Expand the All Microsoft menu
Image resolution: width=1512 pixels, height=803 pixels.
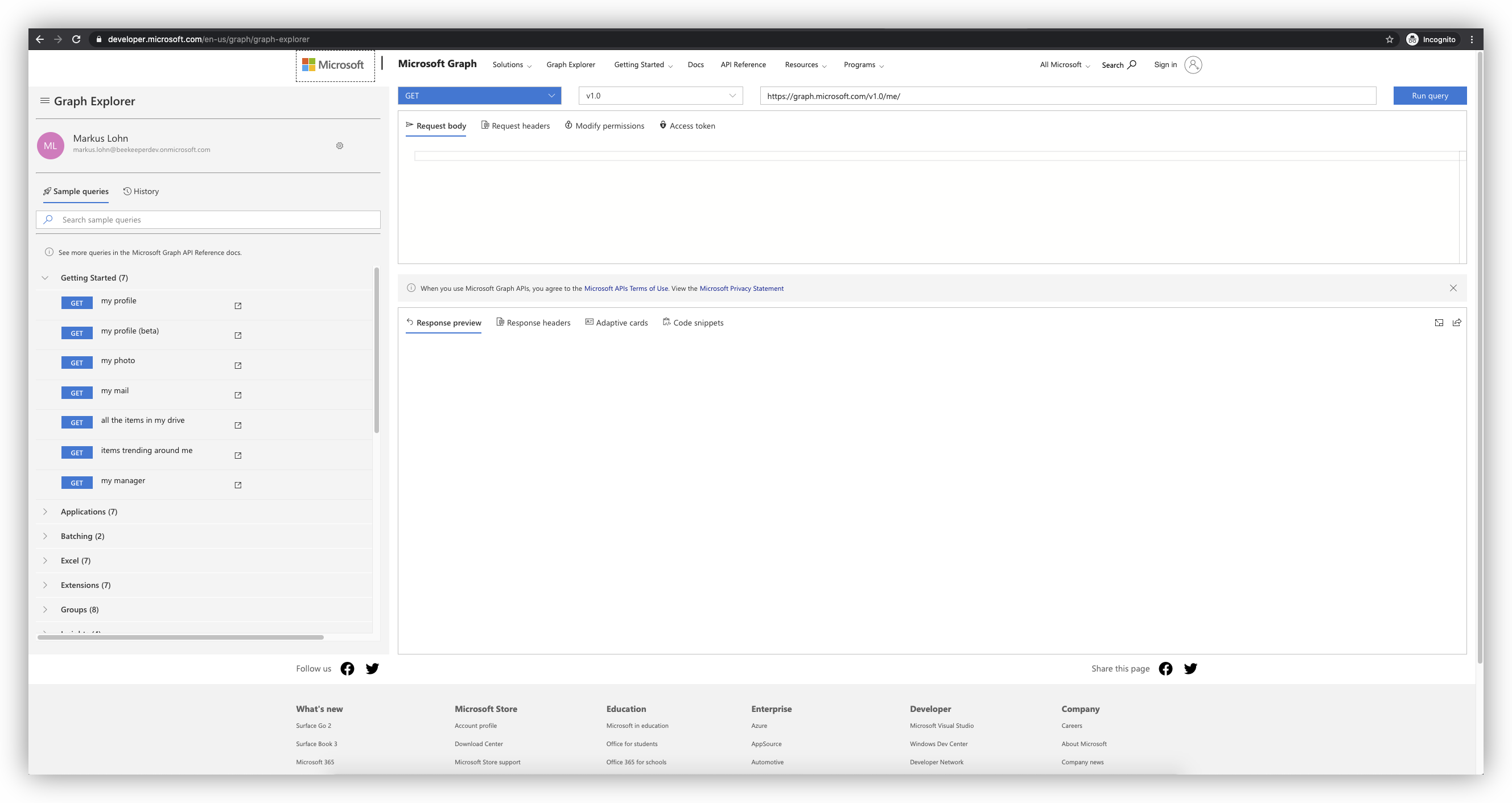(1065, 64)
